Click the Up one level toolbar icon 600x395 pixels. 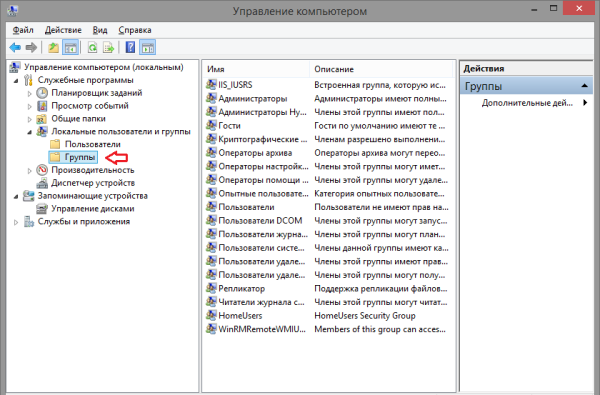pos(53,47)
